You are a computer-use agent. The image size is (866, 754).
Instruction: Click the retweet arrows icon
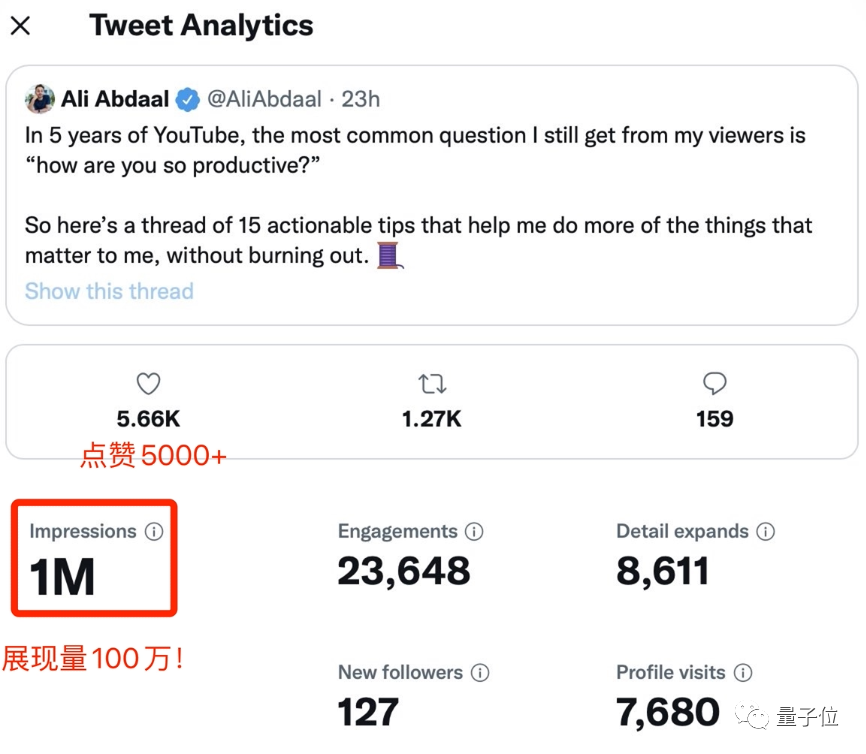tap(432, 383)
